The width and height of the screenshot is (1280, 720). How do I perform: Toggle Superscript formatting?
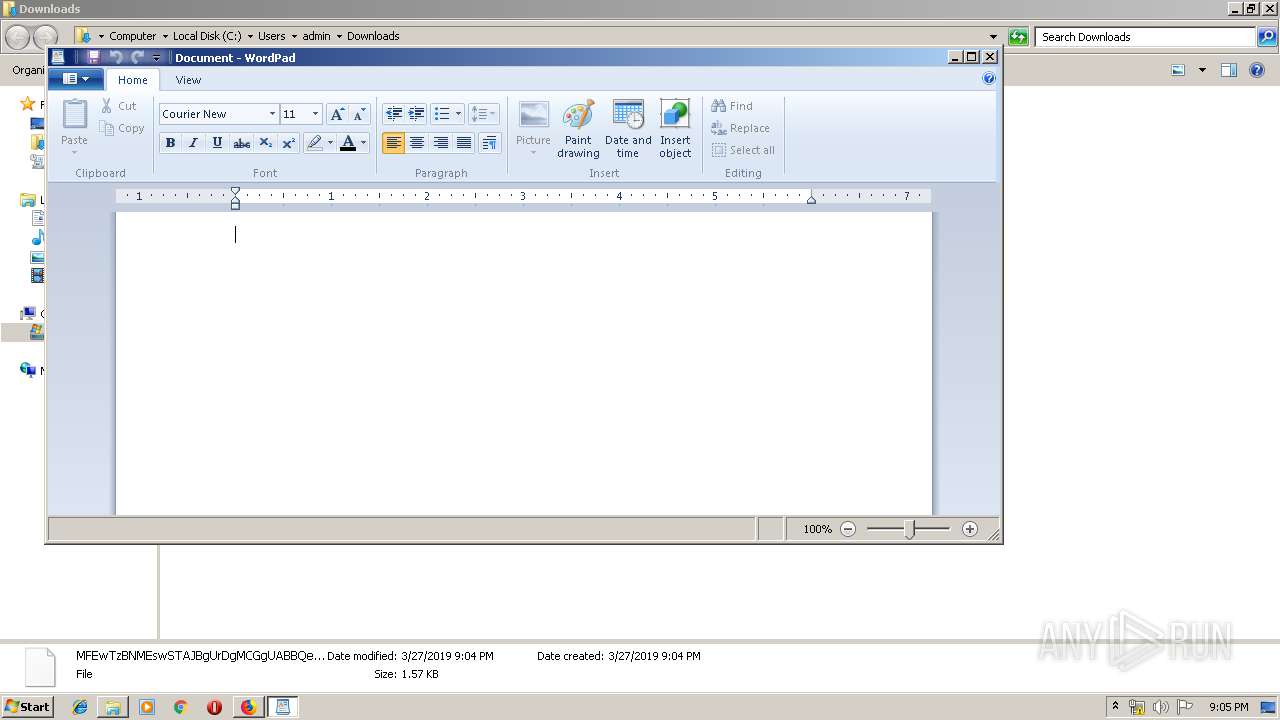pyautogui.click(x=288, y=143)
